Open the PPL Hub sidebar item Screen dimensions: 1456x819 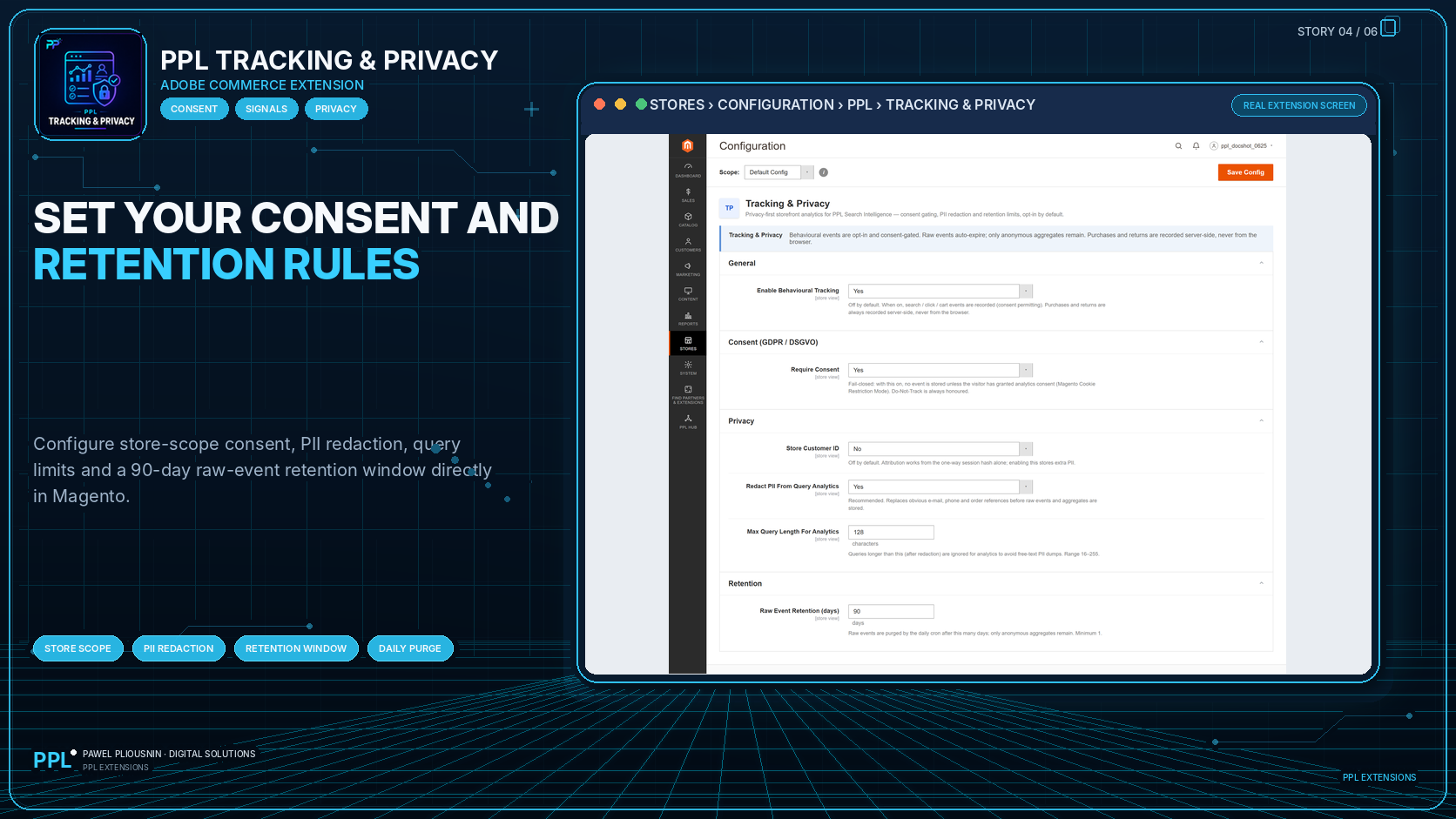[x=688, y=421]
